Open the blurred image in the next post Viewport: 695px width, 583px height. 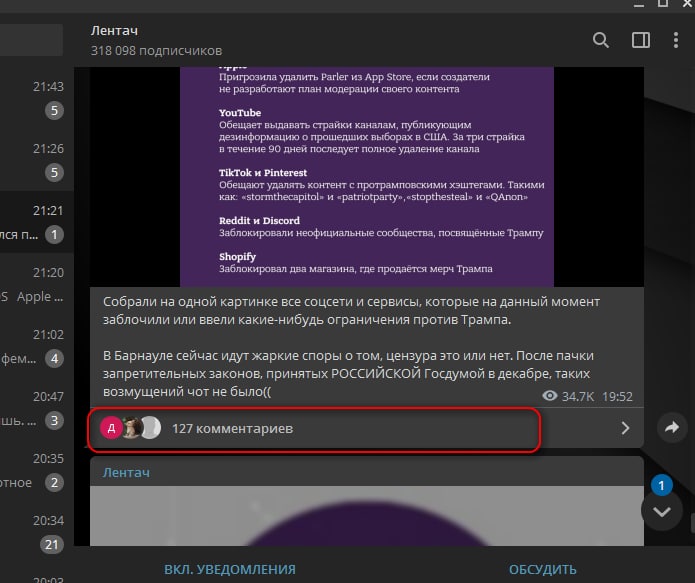pos(367,516)
